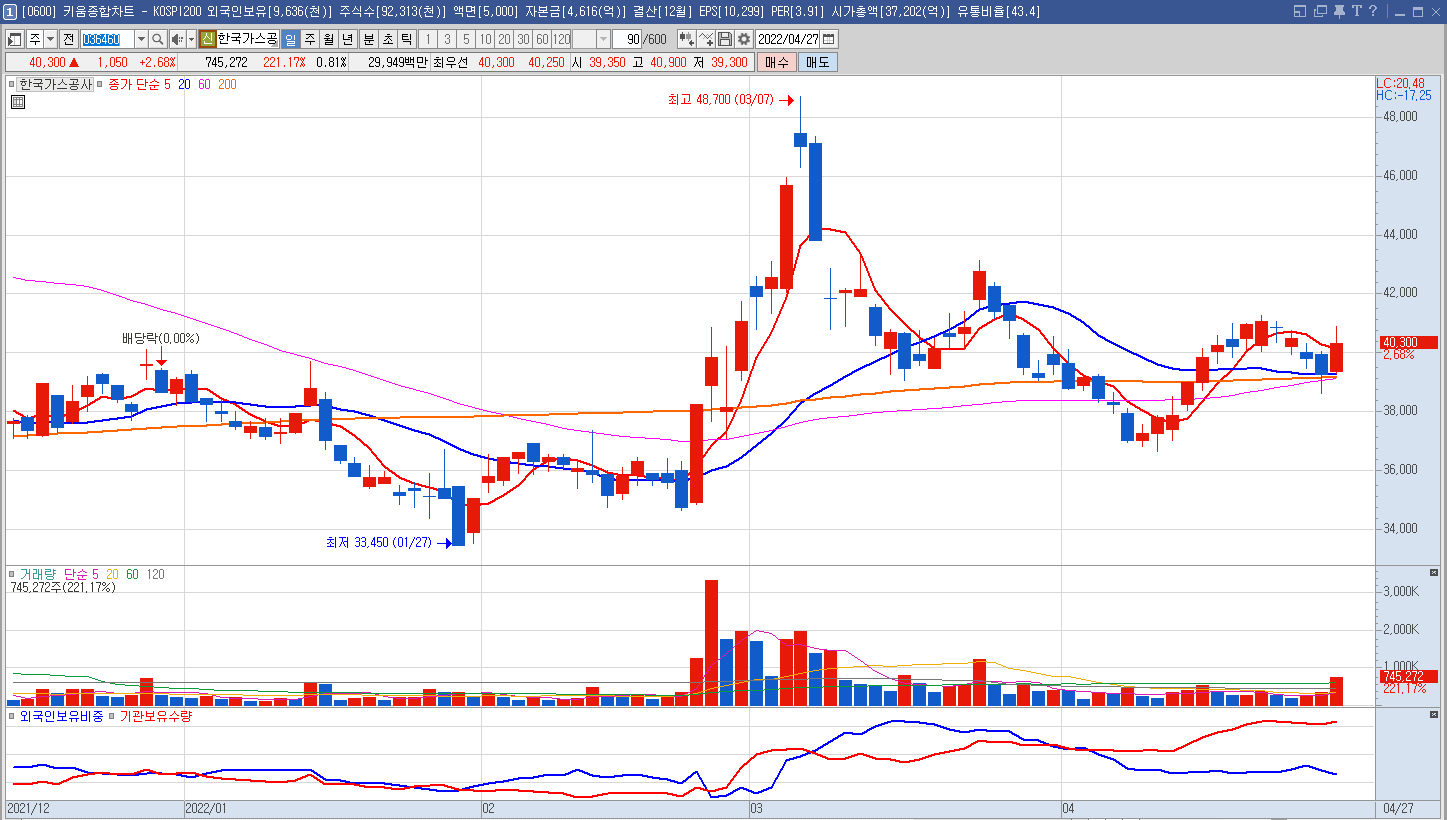Click the title bar 'T' font icon
Screen dimensions: 1447x820
tap(1357, 11)
